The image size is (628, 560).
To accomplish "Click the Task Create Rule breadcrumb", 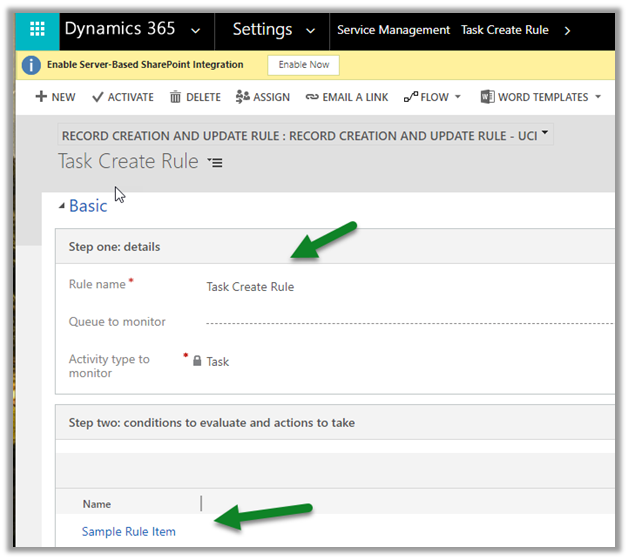I will pos(504,30).
